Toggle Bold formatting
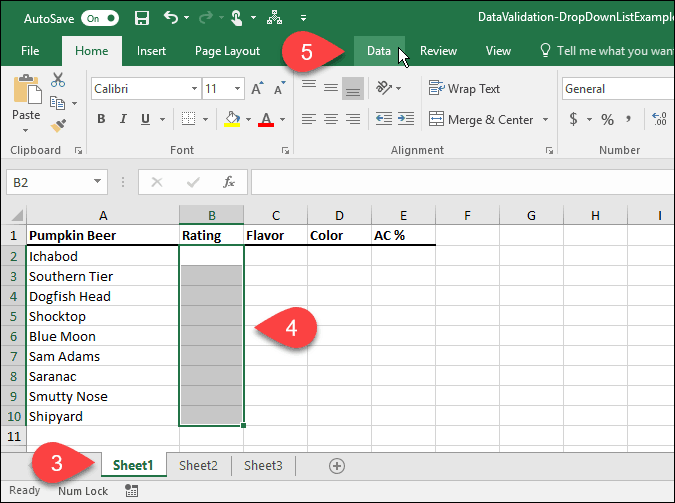The width and height of the screenshot is (675, 503). (101, 119)
